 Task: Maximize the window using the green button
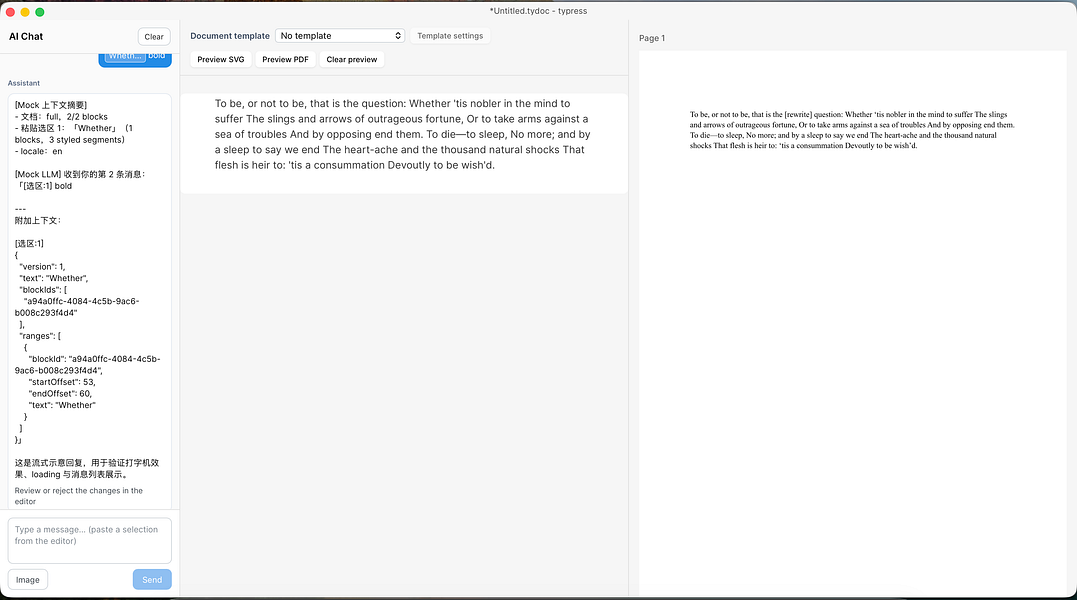point(40,12)
